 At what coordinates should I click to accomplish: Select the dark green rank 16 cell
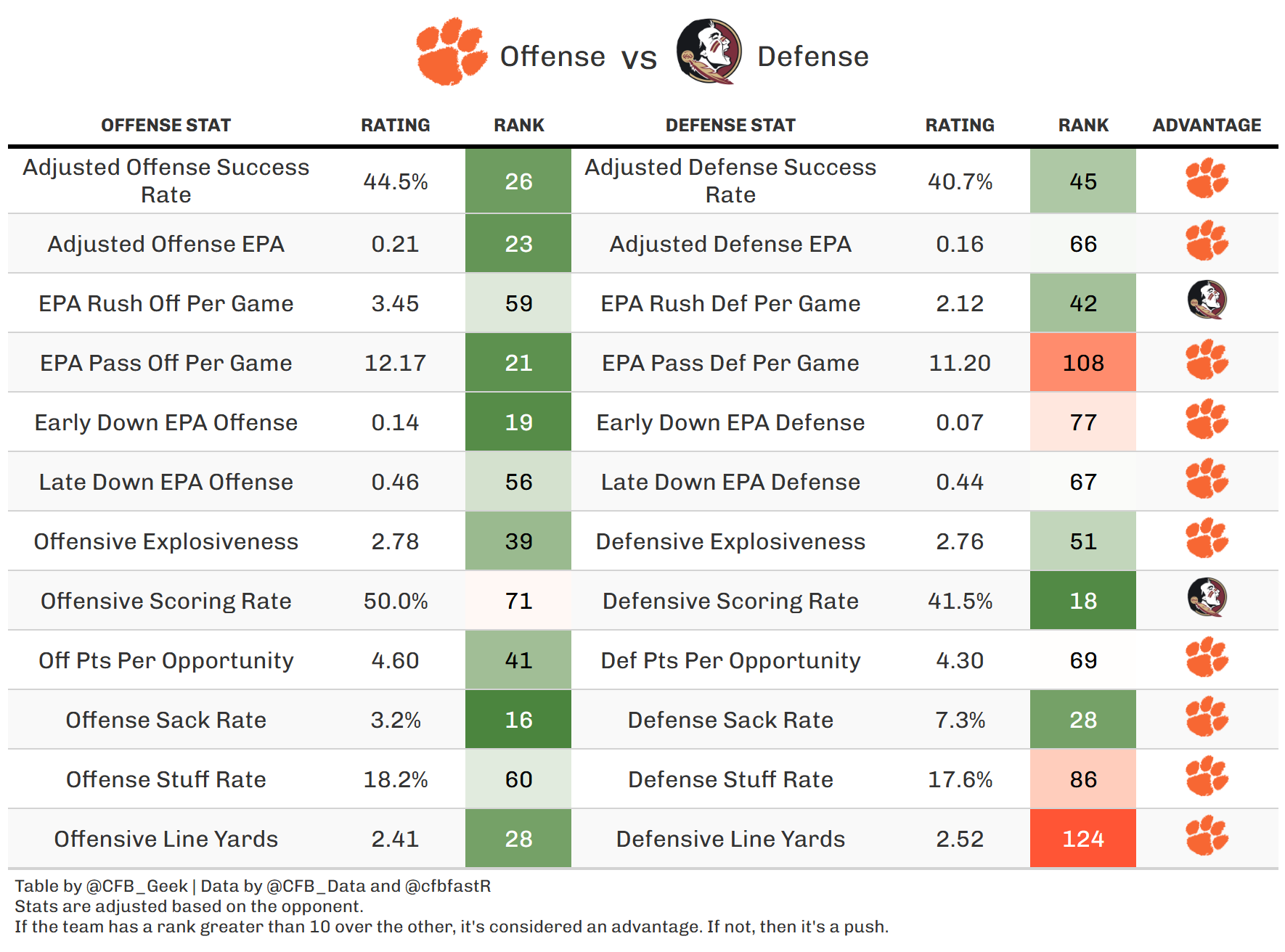(x=518, y=720)
